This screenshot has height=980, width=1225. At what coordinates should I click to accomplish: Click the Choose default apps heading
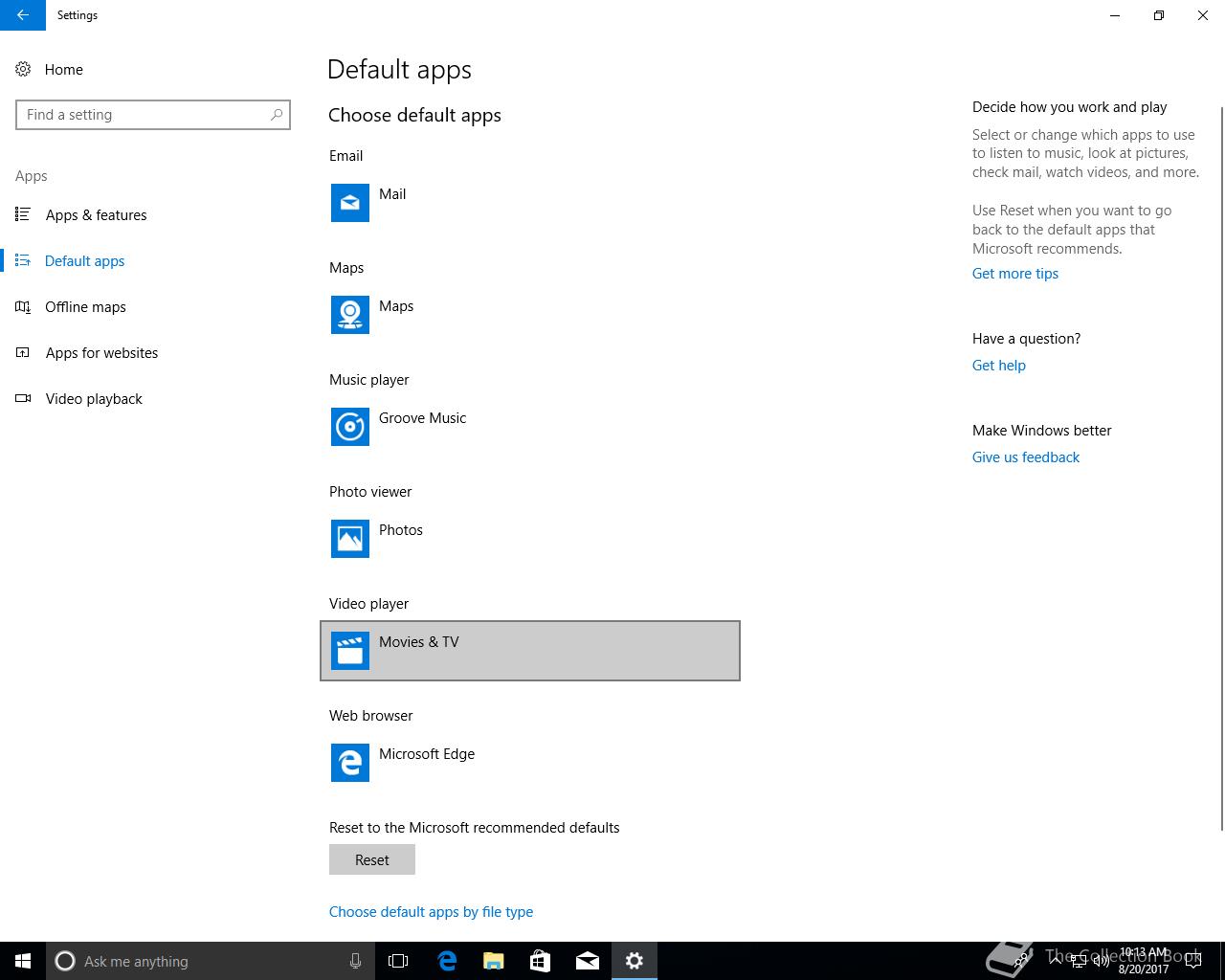(414, 115)
